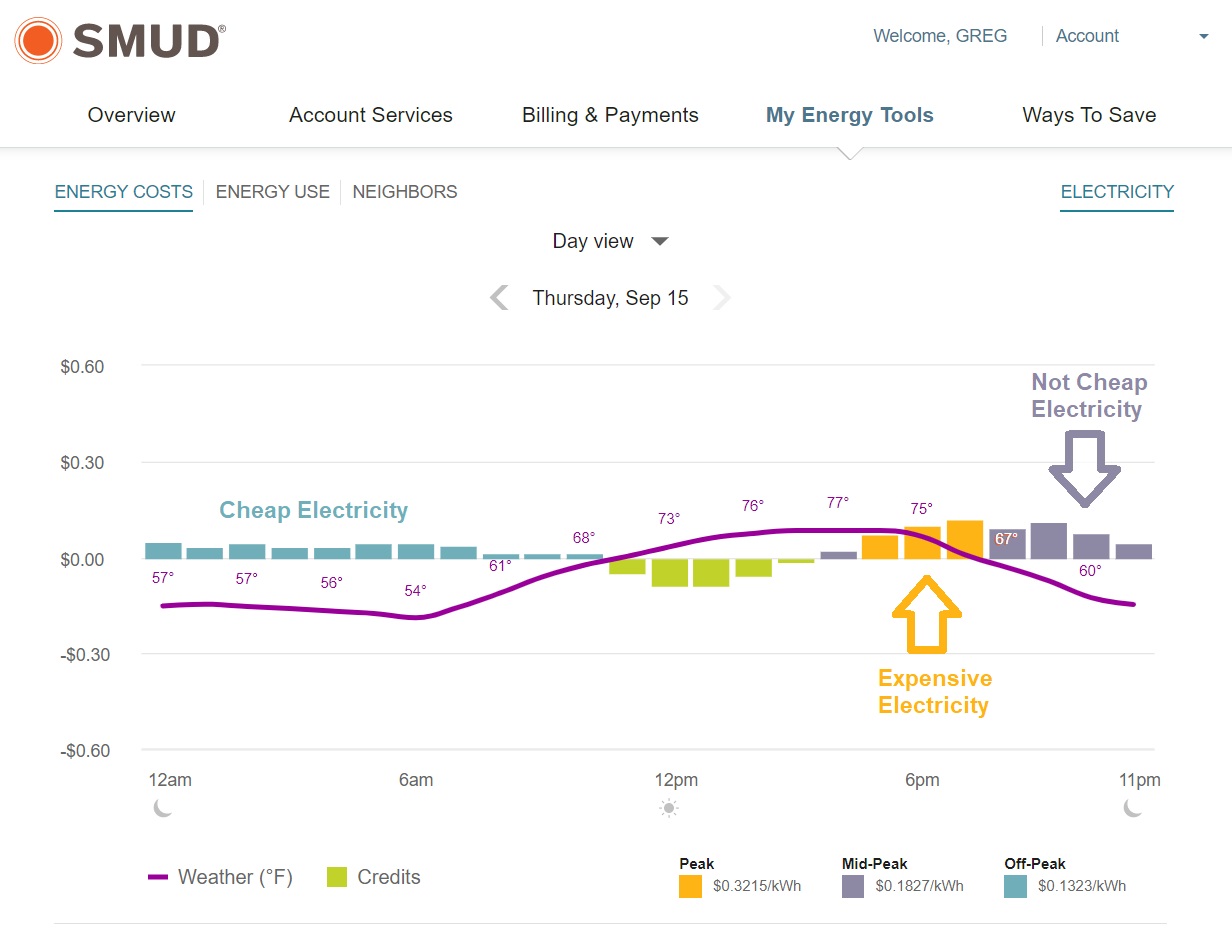Click the sun icon below 12pm
1232x932 pixels.
click(669, 808)
